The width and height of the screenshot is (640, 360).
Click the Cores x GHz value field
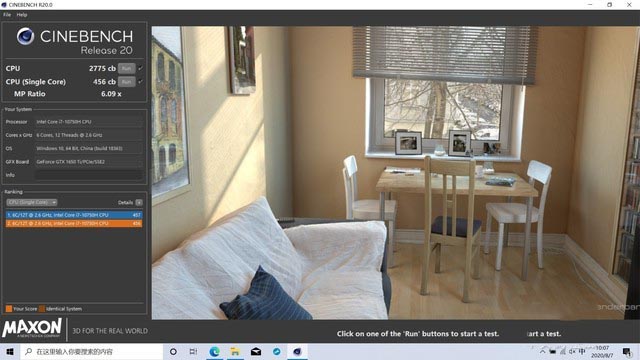coord(89,135)
